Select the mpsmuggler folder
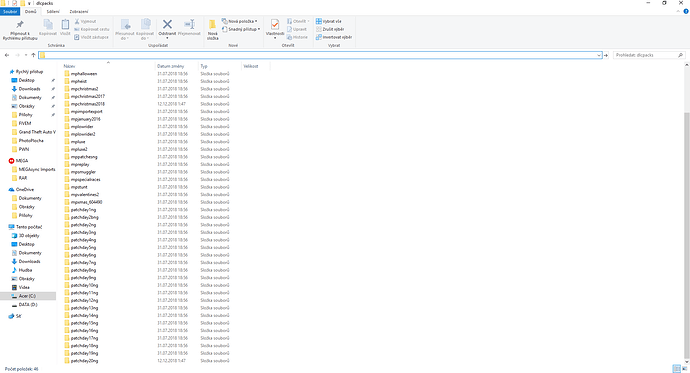Image resolution: width=690 pixels, height=373 pixels. (x=80, y=172)
